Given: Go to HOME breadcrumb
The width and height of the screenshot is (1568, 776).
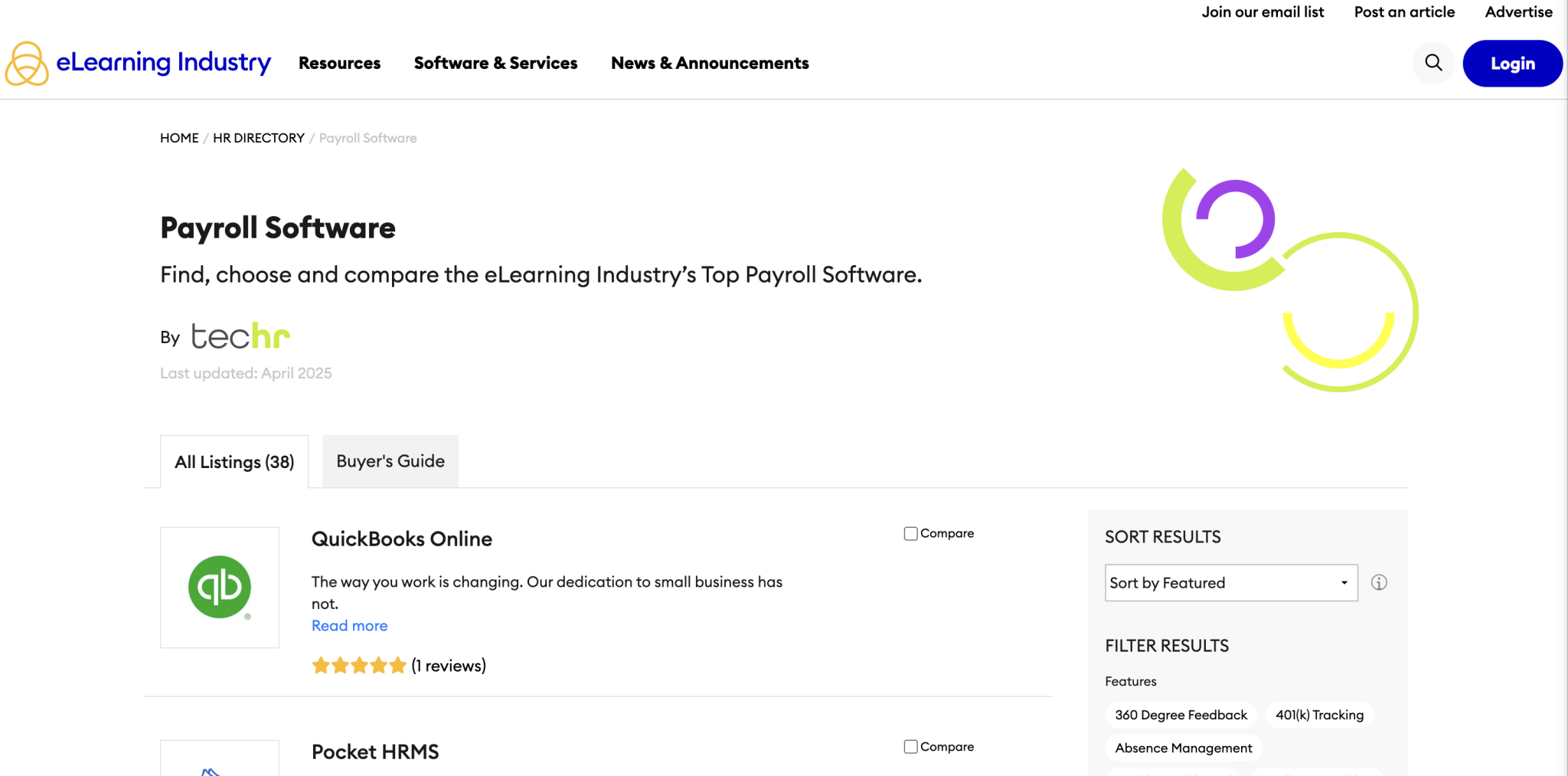Looking at the screenshot, I should [179, 138].
